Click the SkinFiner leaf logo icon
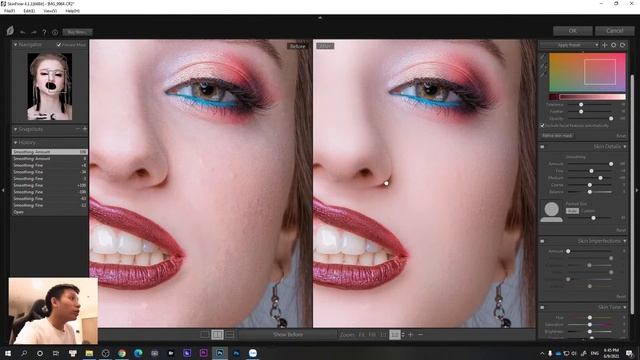This screenshot has width=640, height=360. pyautogui.click(x=10, y=31)
